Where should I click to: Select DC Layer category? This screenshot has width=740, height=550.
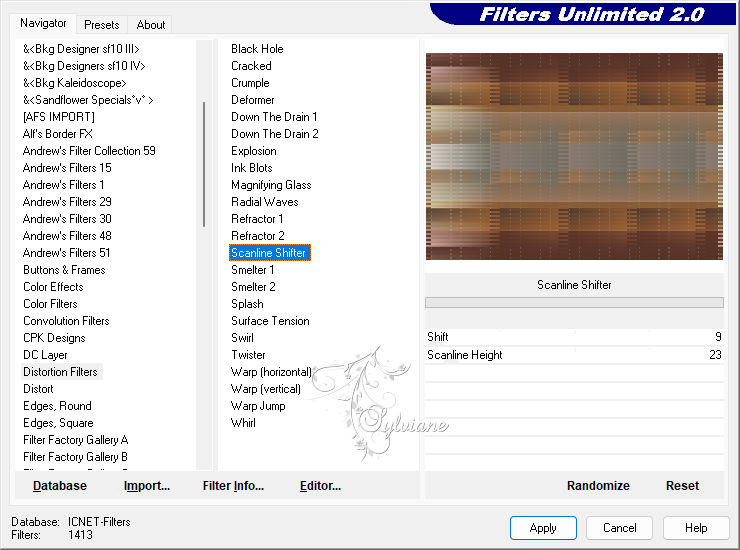coord(45,355)
